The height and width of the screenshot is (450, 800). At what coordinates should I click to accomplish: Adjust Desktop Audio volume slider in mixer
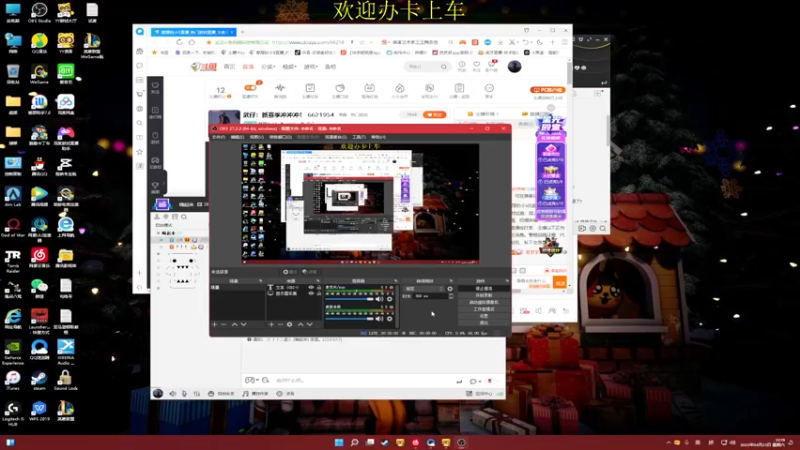349,319
